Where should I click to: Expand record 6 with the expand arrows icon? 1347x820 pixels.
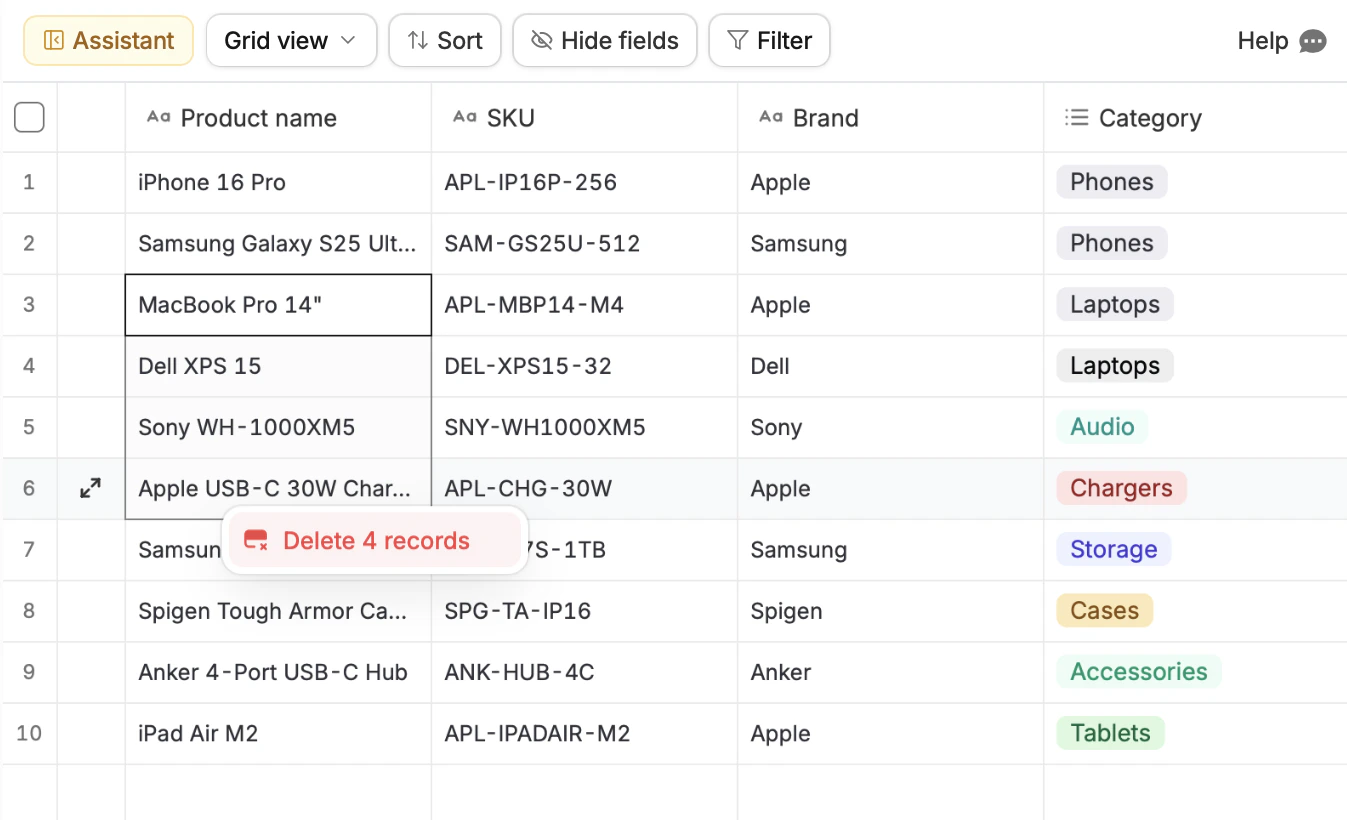coord(90,489)
